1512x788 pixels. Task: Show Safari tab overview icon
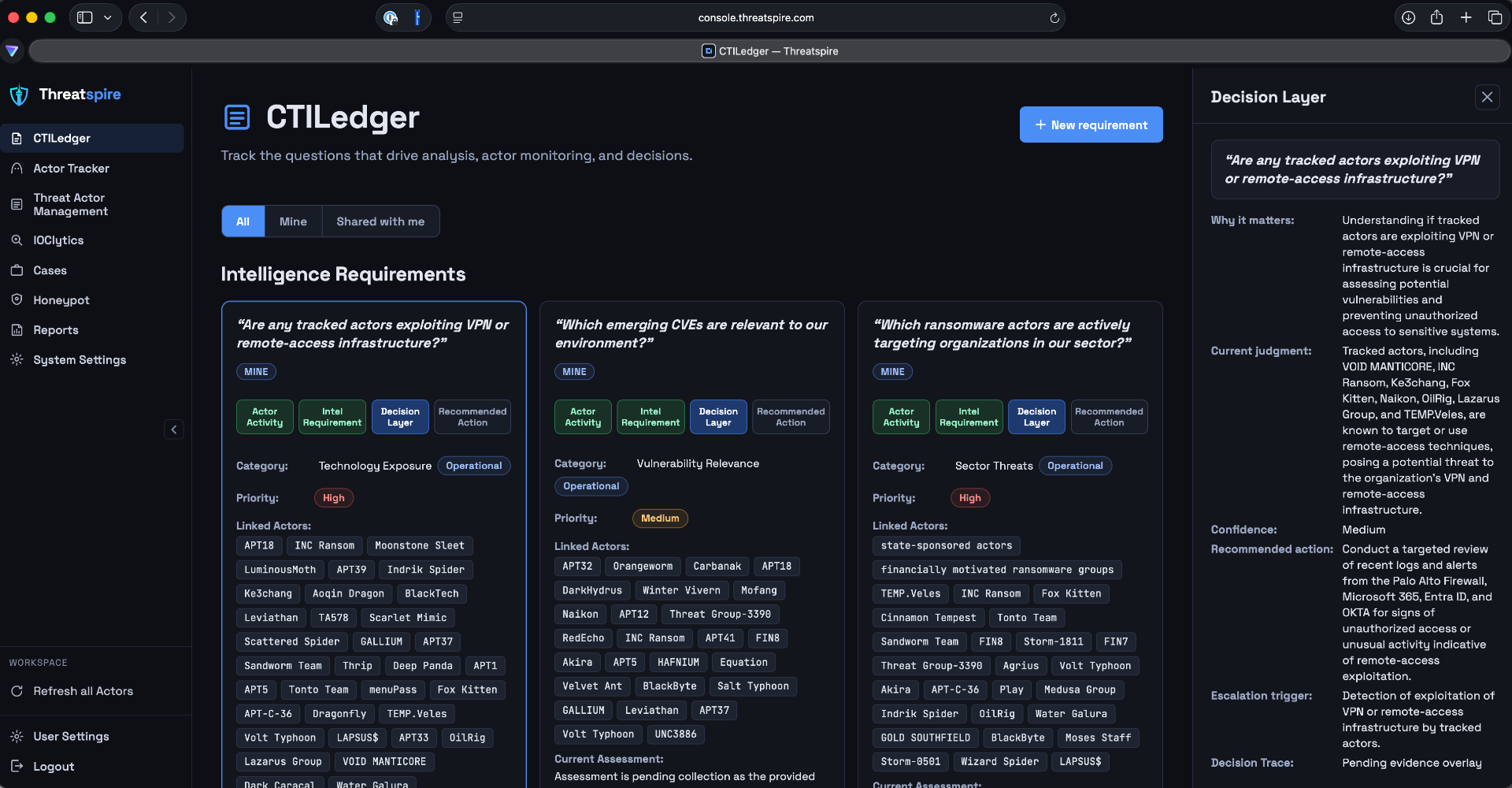tap(1495, 17)
